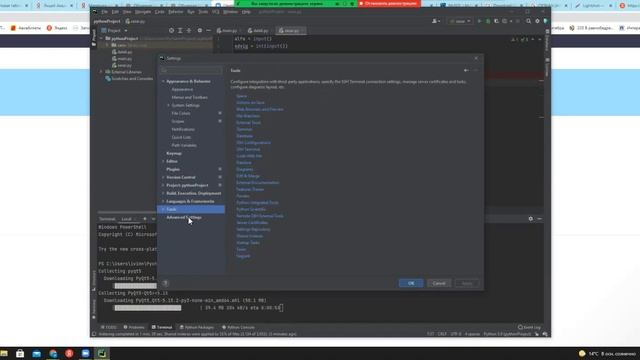This screenshot has width=640, height=360.
Task: Click read-only lock icon in status bar
Action: click(x=537, y=334)
